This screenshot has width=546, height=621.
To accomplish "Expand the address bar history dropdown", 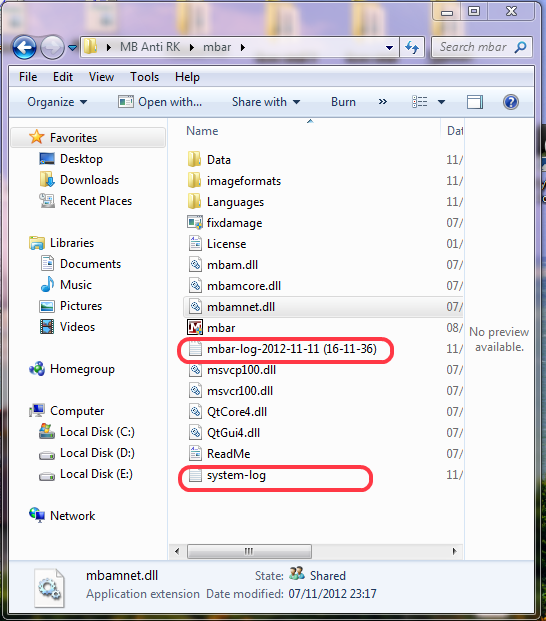I will point(390,48).
